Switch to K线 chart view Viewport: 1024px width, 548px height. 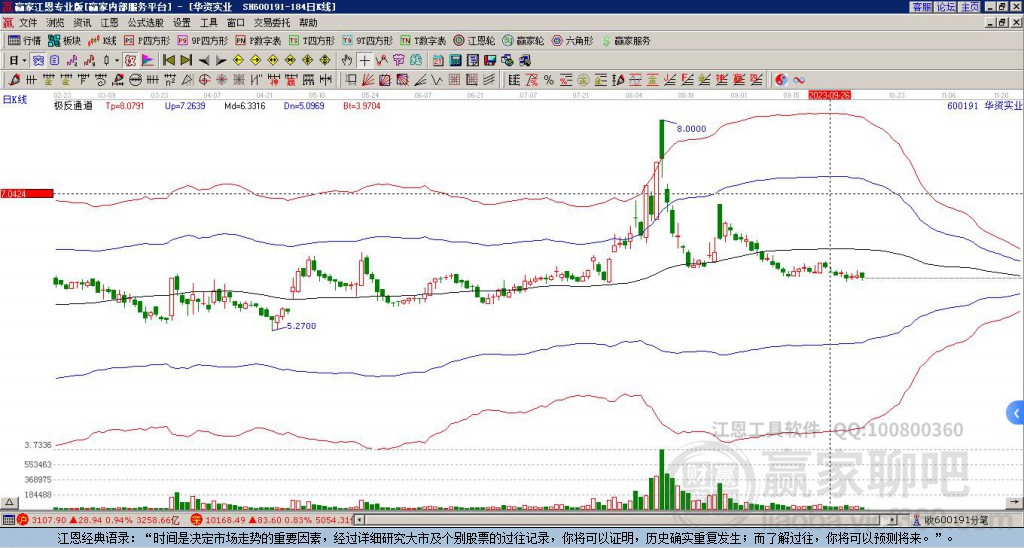(x=102, y=40)
